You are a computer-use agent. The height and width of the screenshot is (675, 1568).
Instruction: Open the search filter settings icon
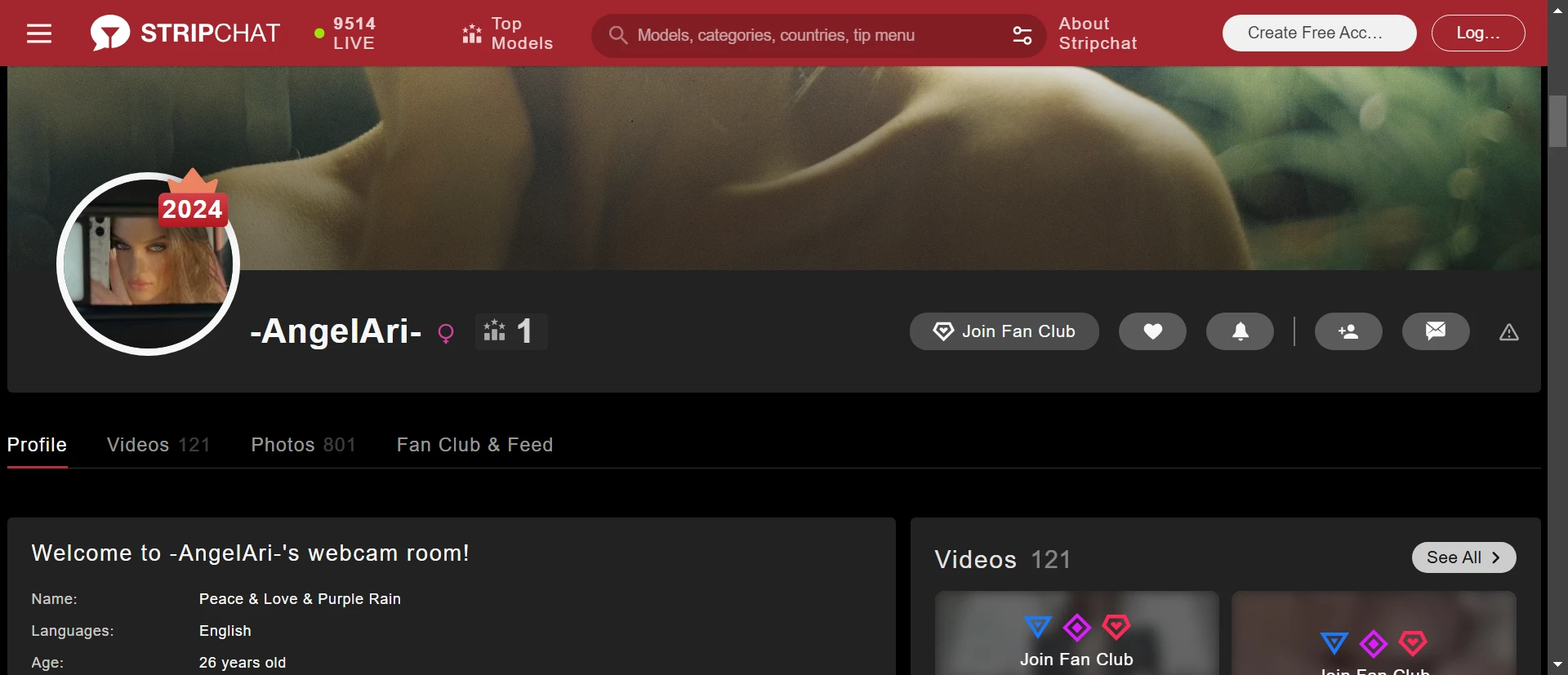click(x=1022, y=35)
